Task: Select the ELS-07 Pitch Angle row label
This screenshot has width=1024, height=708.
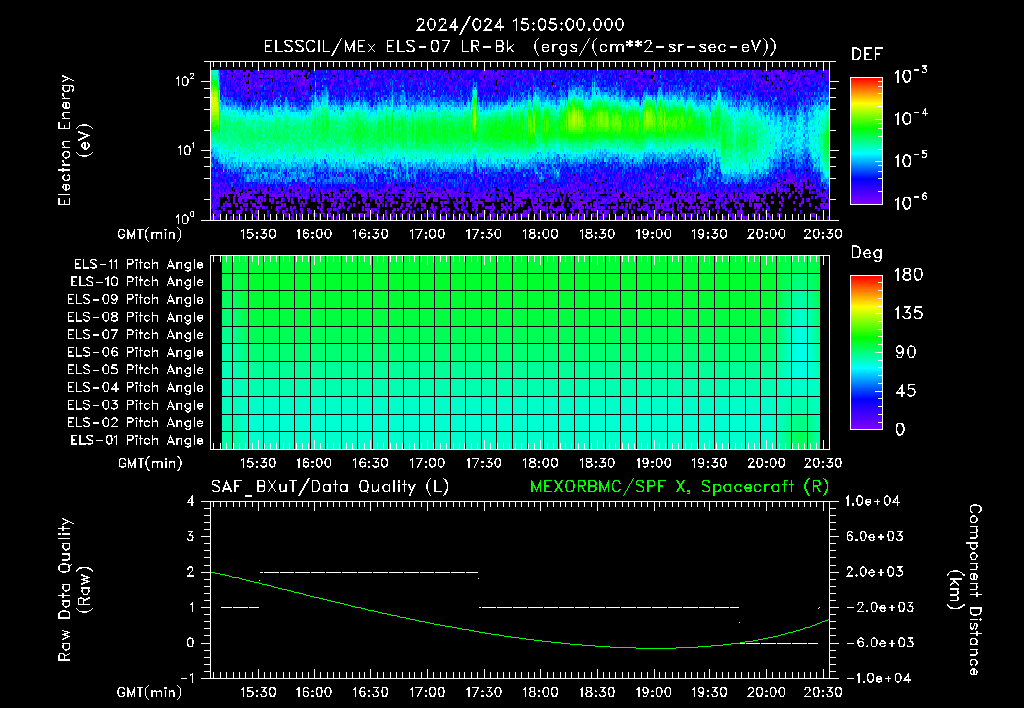Action: click(x=135, y=334)
